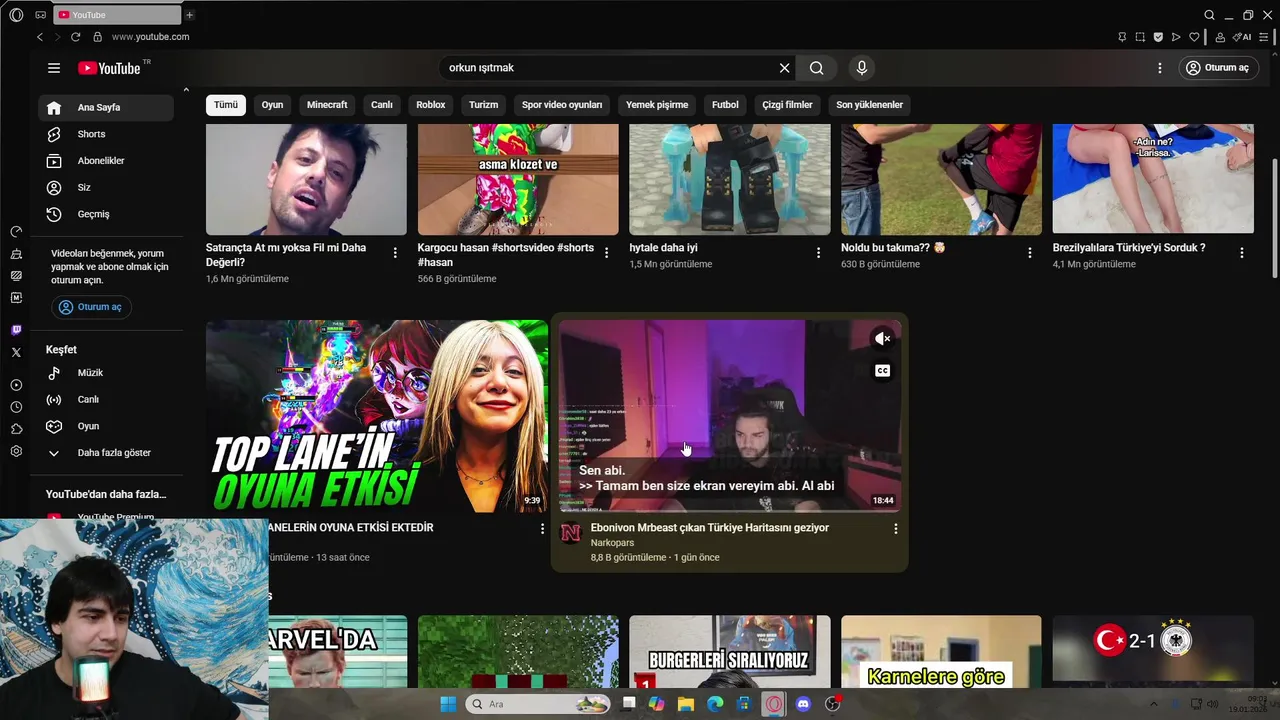This screenshot has width=1280, height=720.
Task: Click the address bar lock icon
Action: pyautogui.click(x=97, y=37)
